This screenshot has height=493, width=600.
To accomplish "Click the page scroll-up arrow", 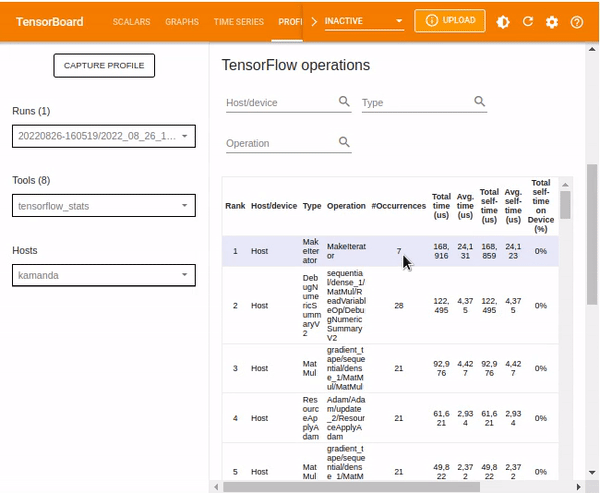I will click(x=592, y=49).
